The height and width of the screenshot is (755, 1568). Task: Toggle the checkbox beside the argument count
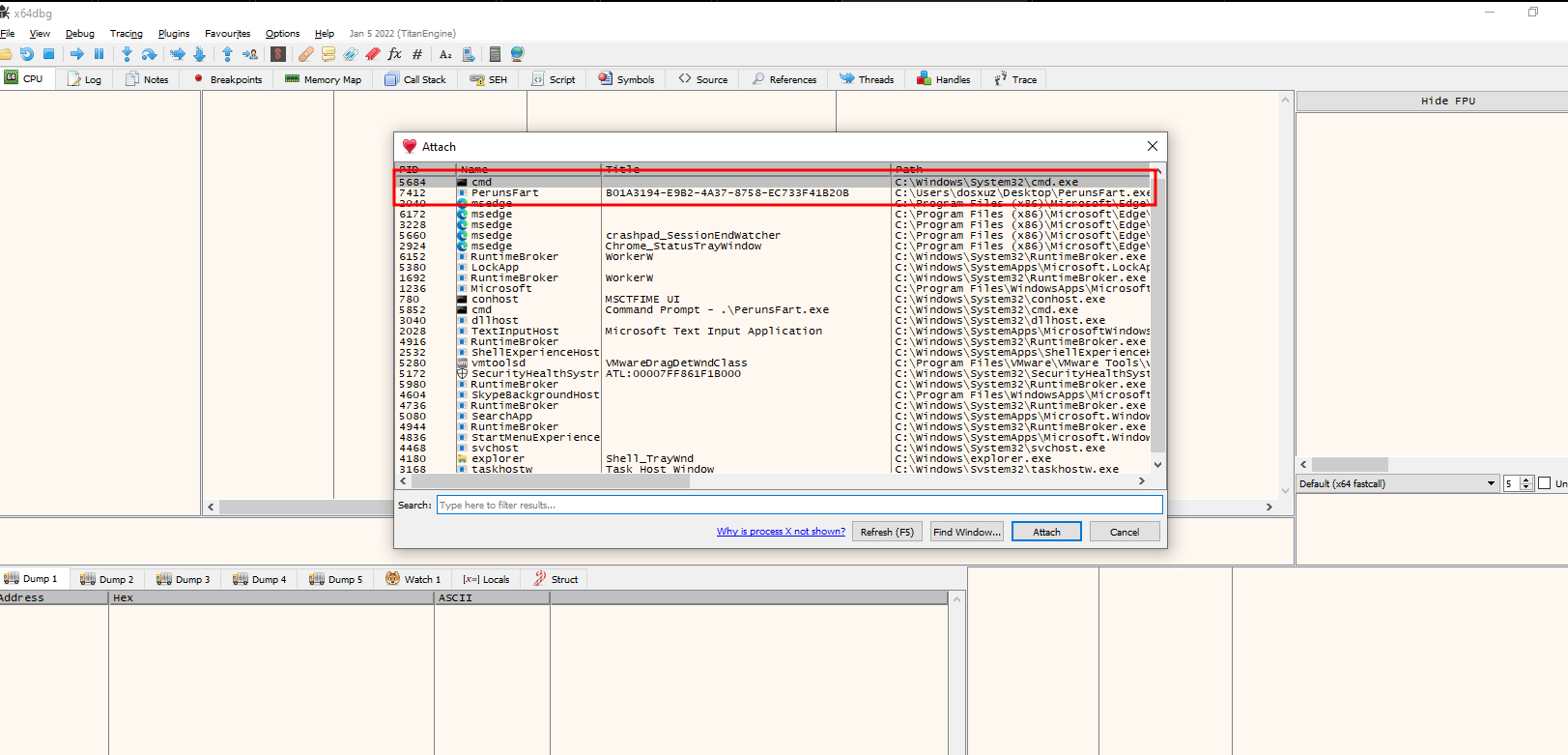1544,483
